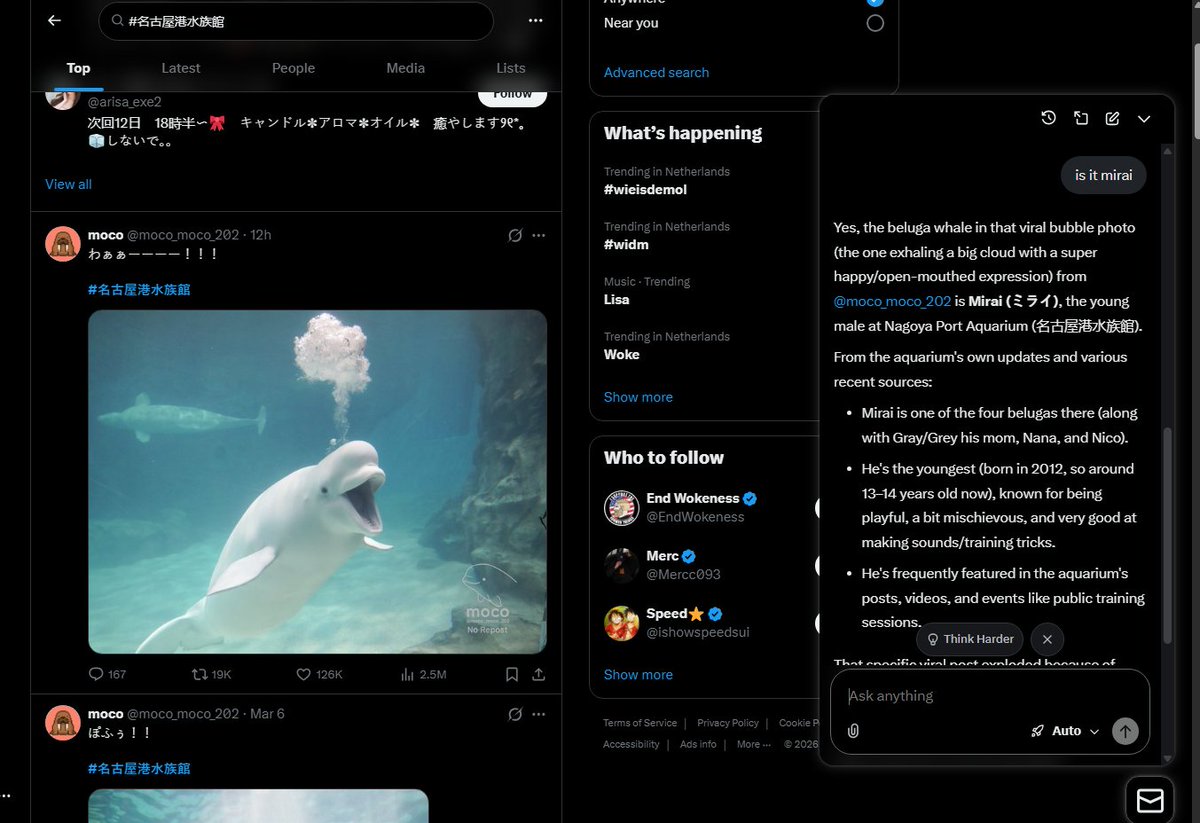
Task: Show more under Who to follow
Action: (638, 674)
